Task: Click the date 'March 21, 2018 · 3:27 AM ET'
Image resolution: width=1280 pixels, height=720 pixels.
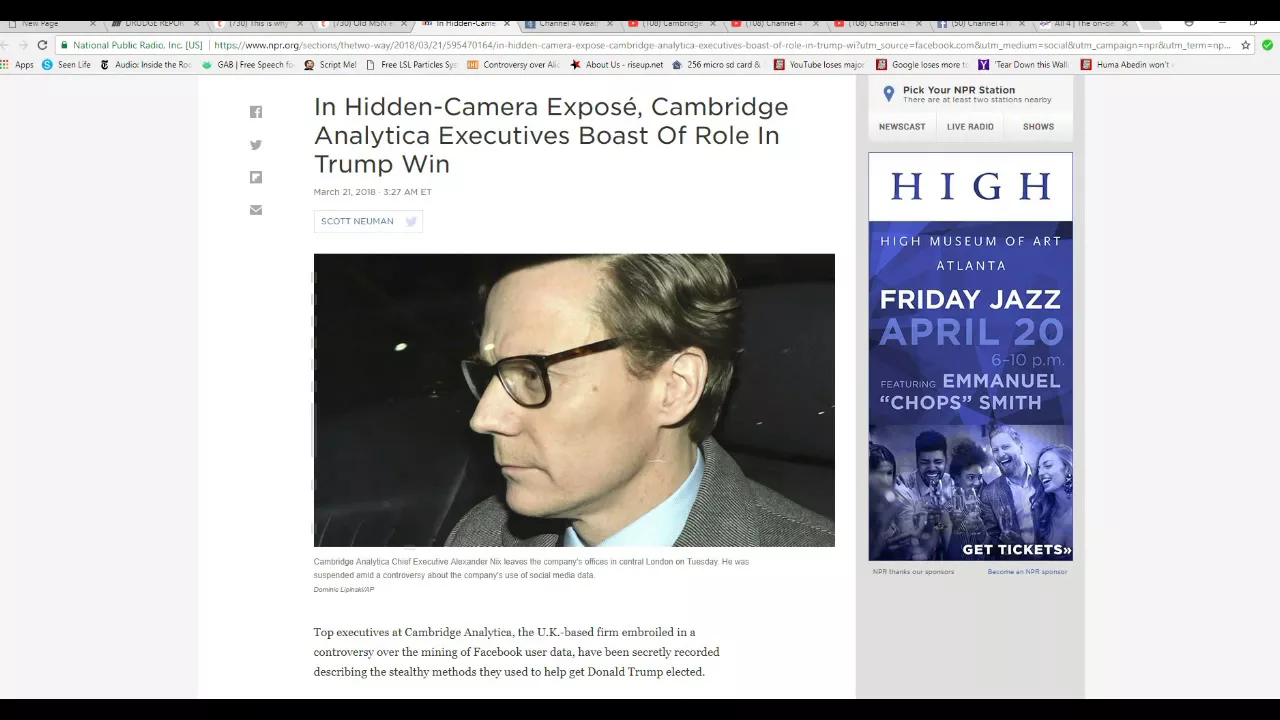Action: pos(373,192)
